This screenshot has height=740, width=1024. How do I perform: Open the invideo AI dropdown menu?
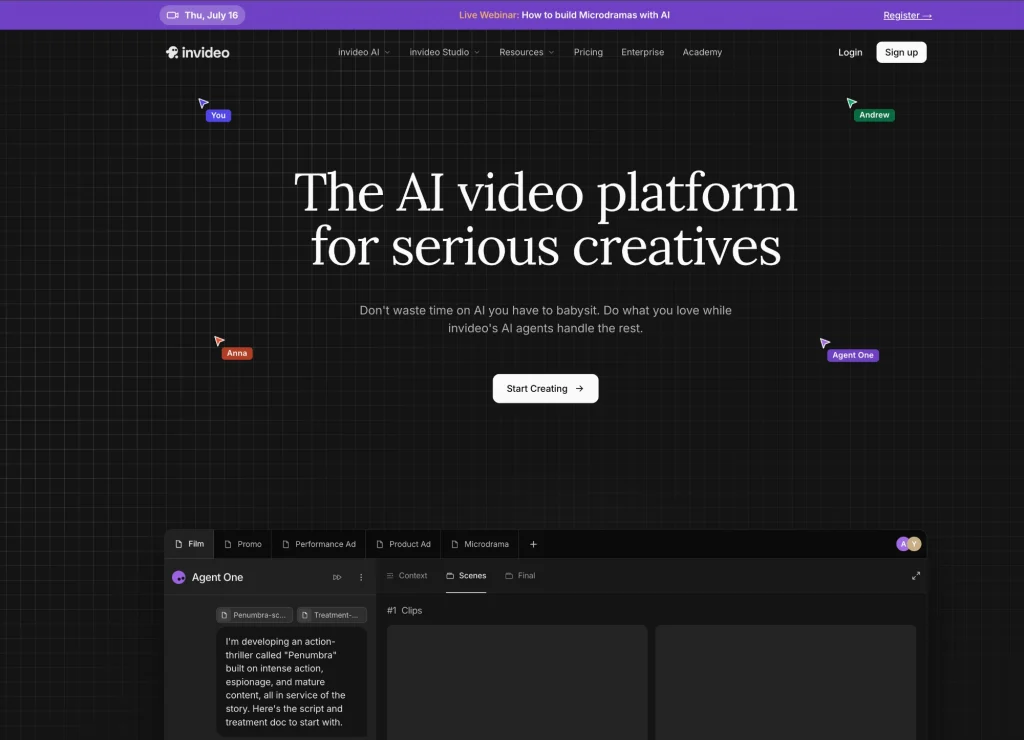(364, 52)
